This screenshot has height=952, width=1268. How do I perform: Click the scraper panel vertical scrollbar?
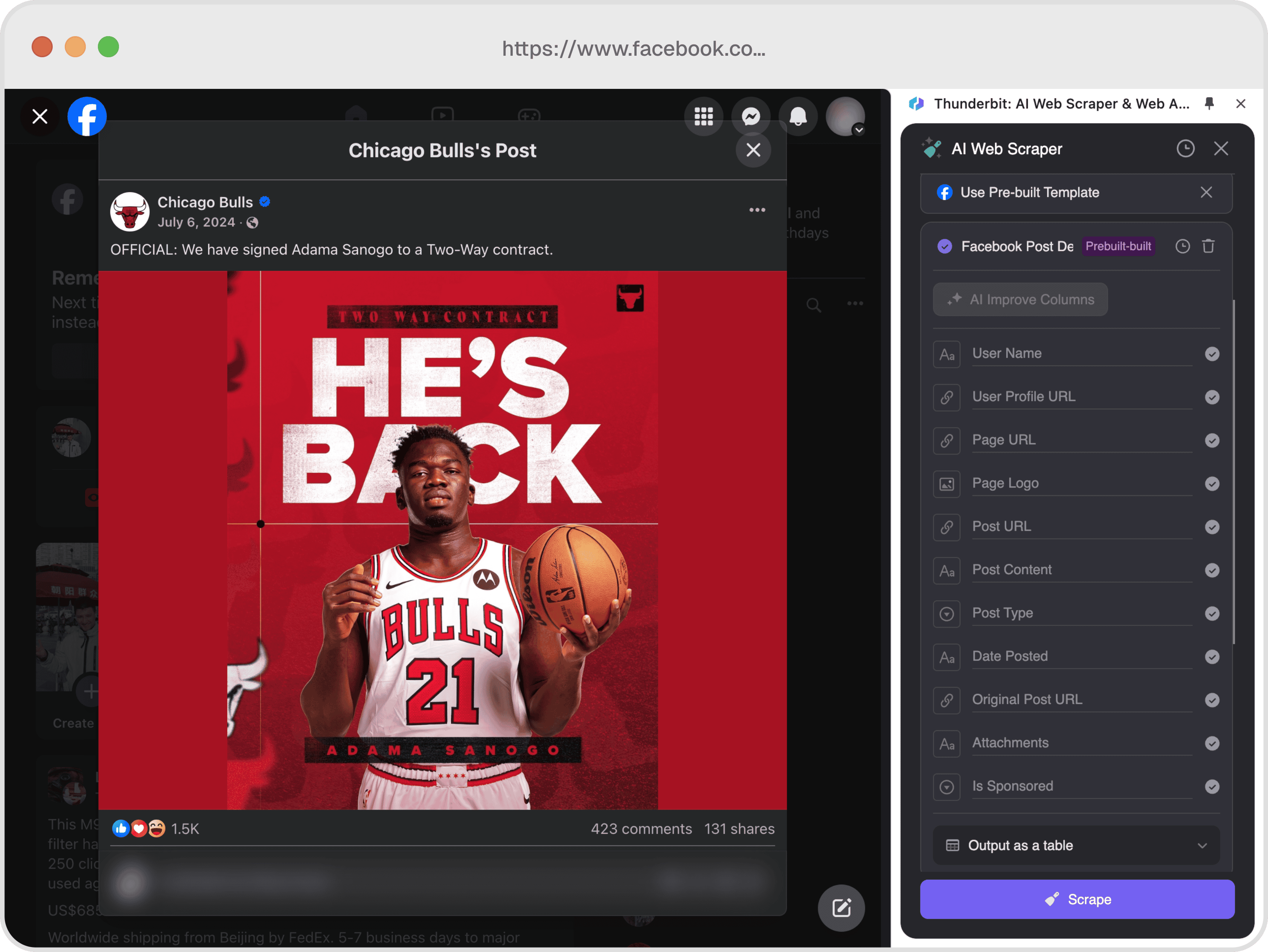click(1234, 471)
